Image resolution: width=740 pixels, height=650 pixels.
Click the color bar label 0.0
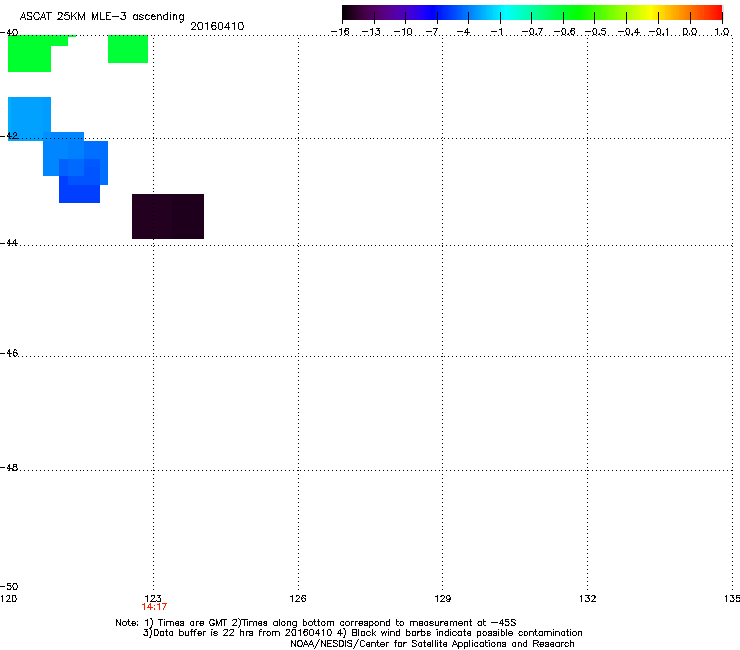(690, 32)
